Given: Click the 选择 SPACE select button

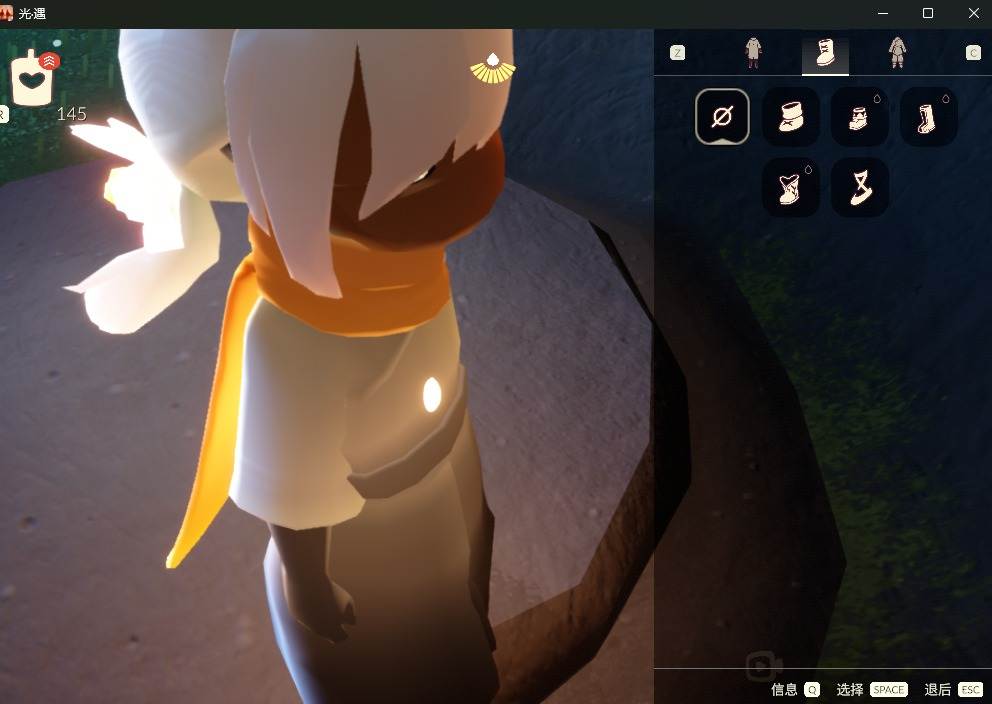Looking at the screenshot, I should 872,689.
